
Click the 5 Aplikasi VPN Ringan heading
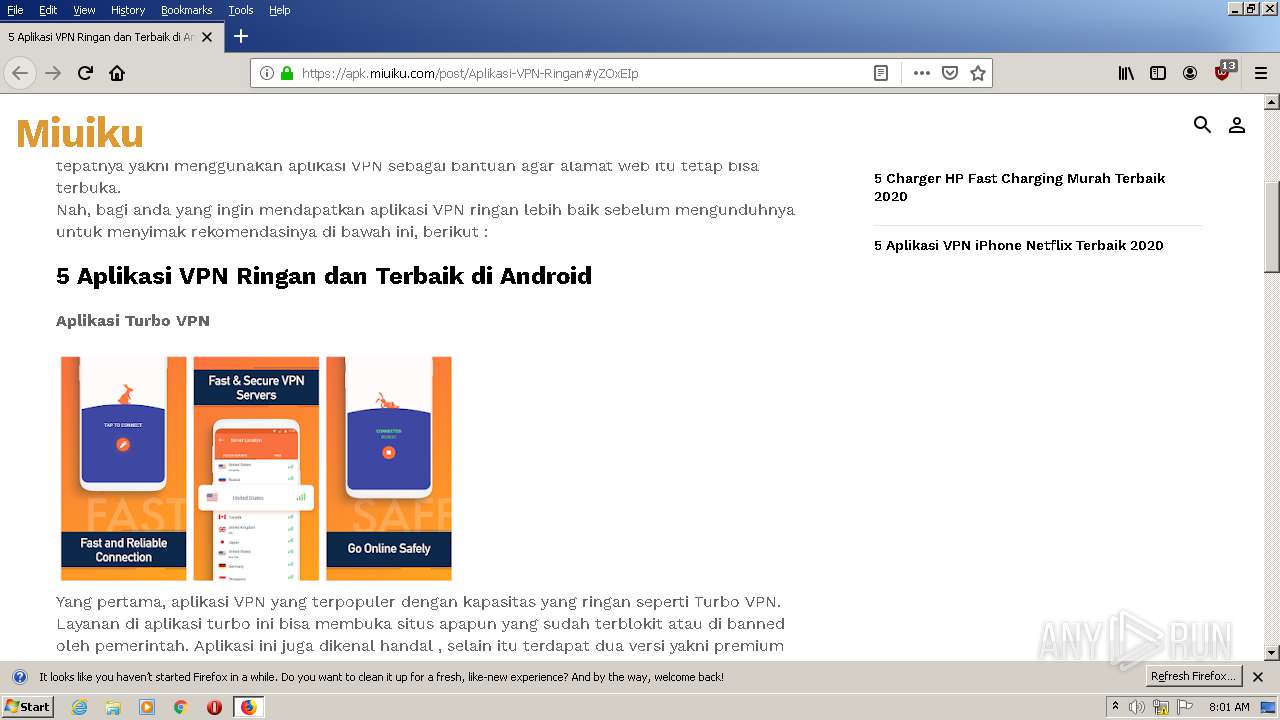point(324,276)
